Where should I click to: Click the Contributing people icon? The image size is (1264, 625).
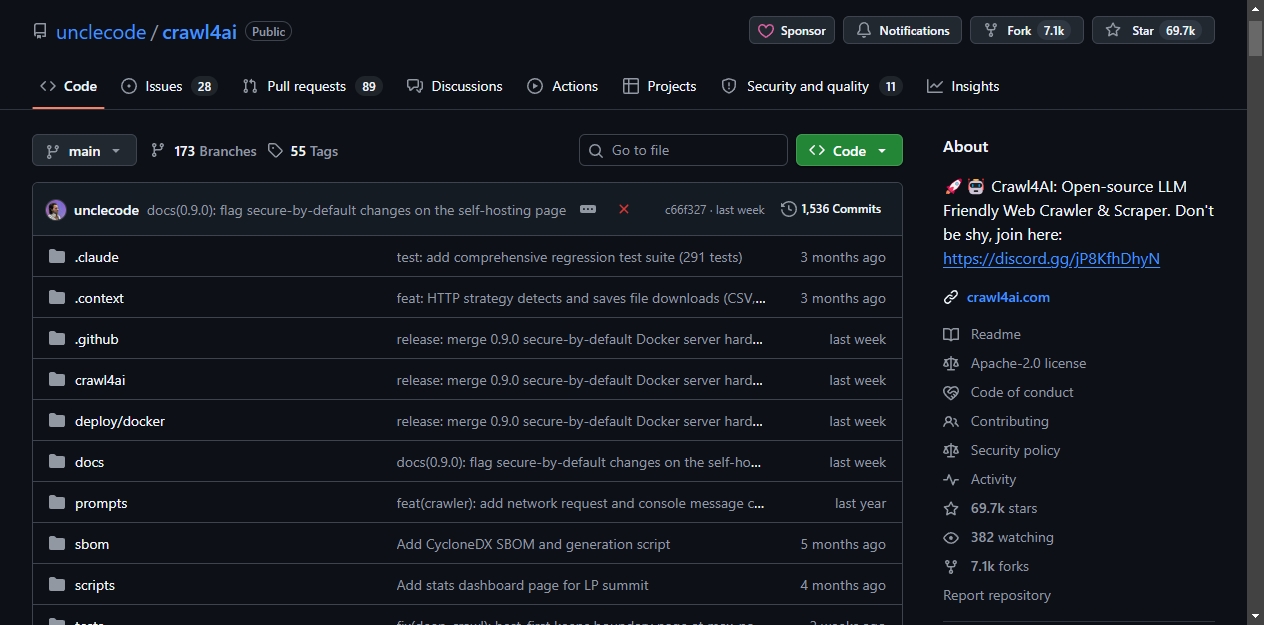pyautogui.click(x=951, y=421)
